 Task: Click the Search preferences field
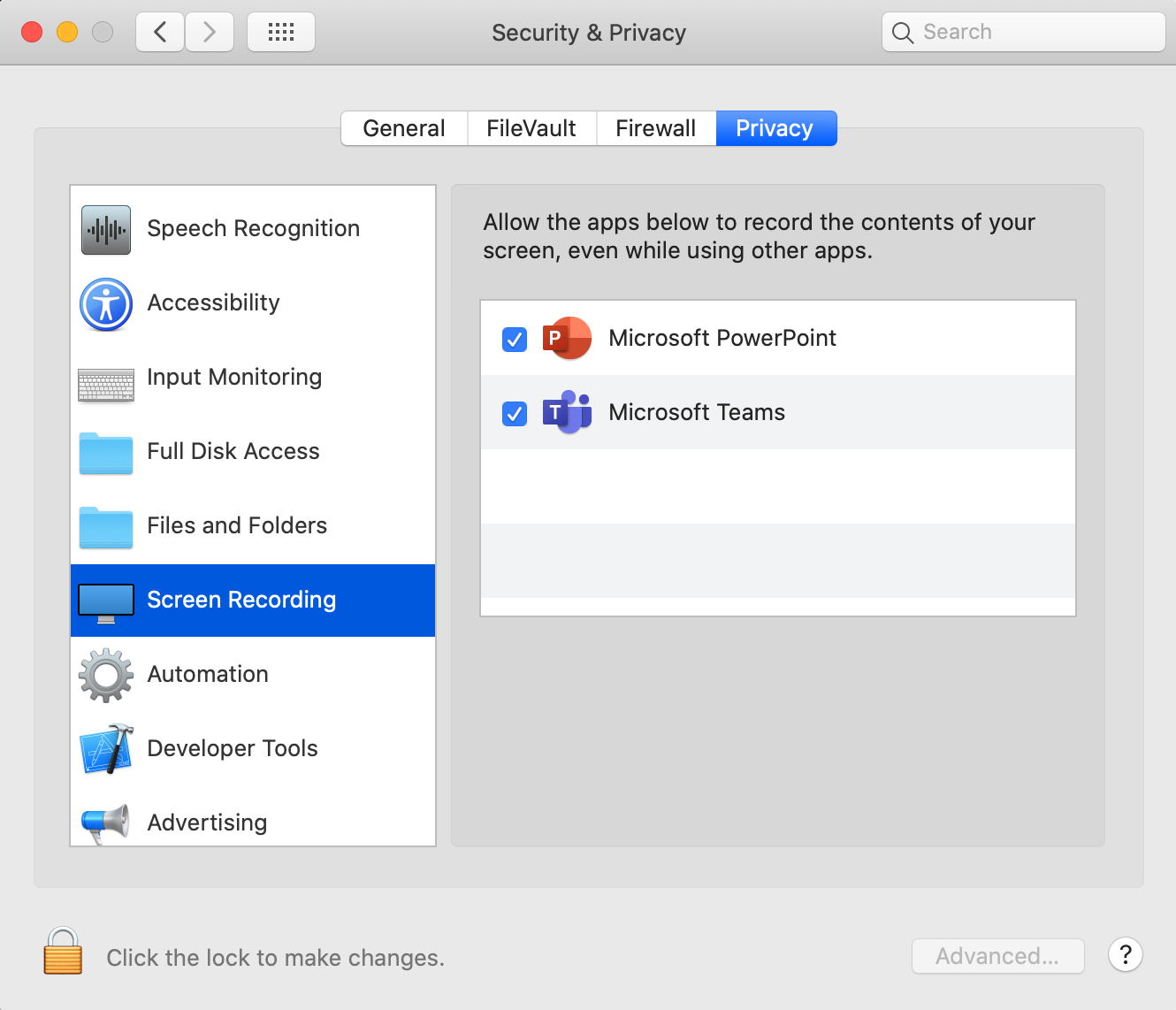1024,33
